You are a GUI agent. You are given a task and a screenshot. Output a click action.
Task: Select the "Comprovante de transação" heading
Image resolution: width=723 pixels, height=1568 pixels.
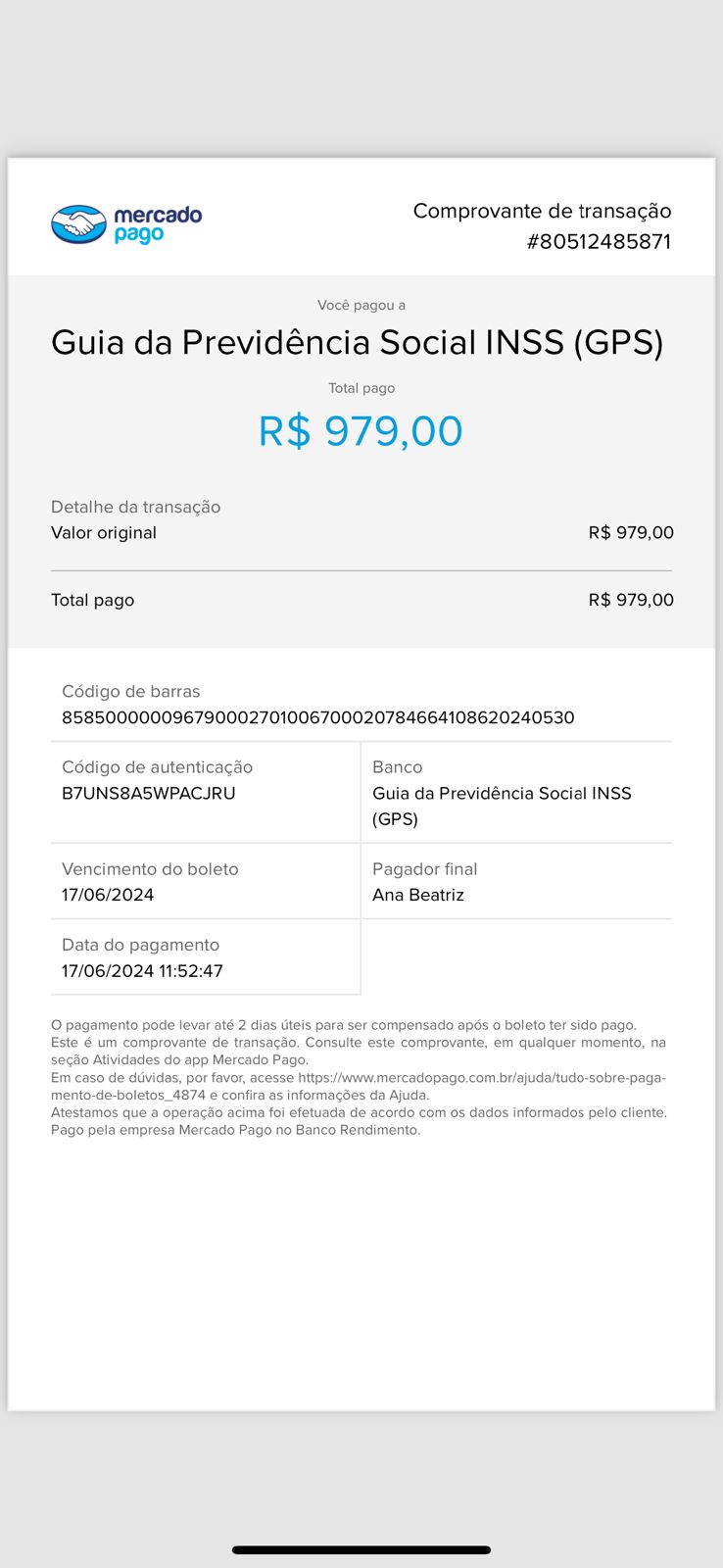point(542,211)
